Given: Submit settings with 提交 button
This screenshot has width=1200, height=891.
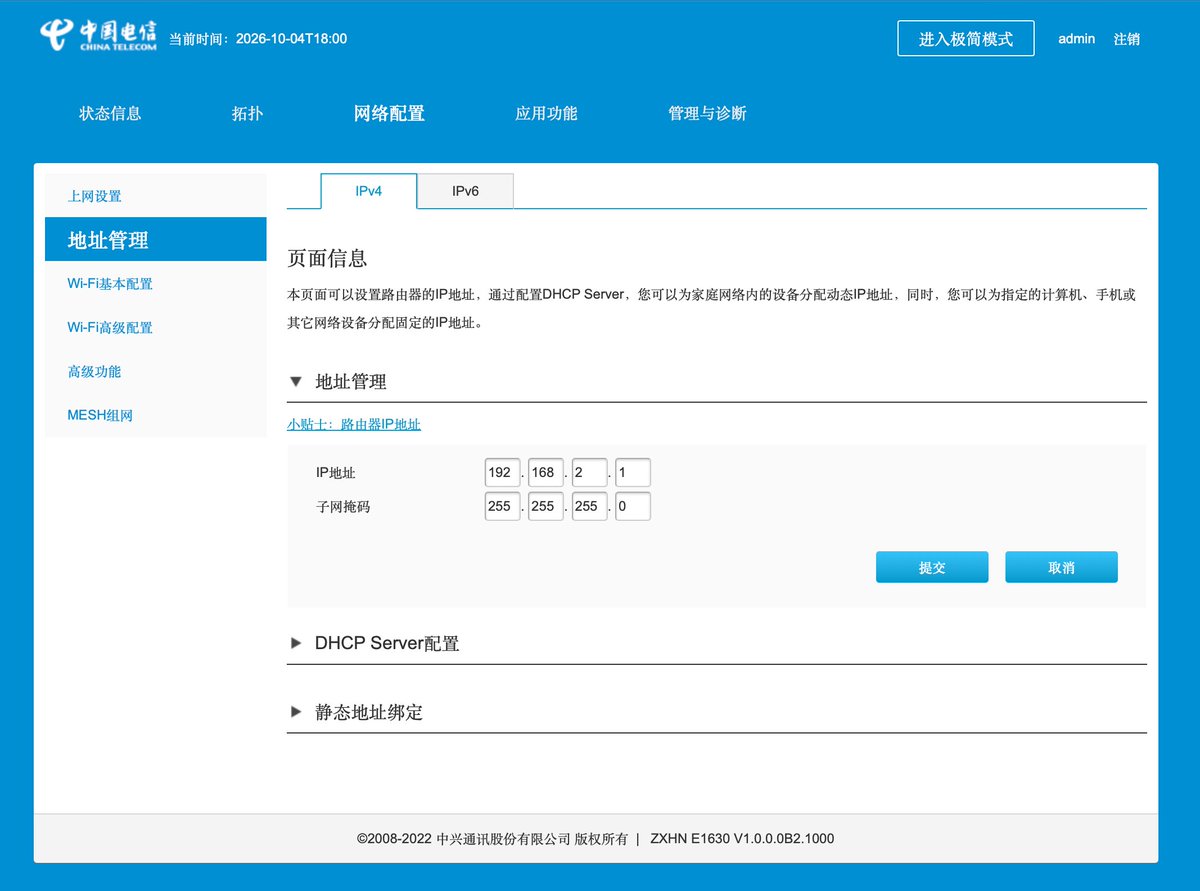Looking at the screenshot, I should tap(932, 567).
